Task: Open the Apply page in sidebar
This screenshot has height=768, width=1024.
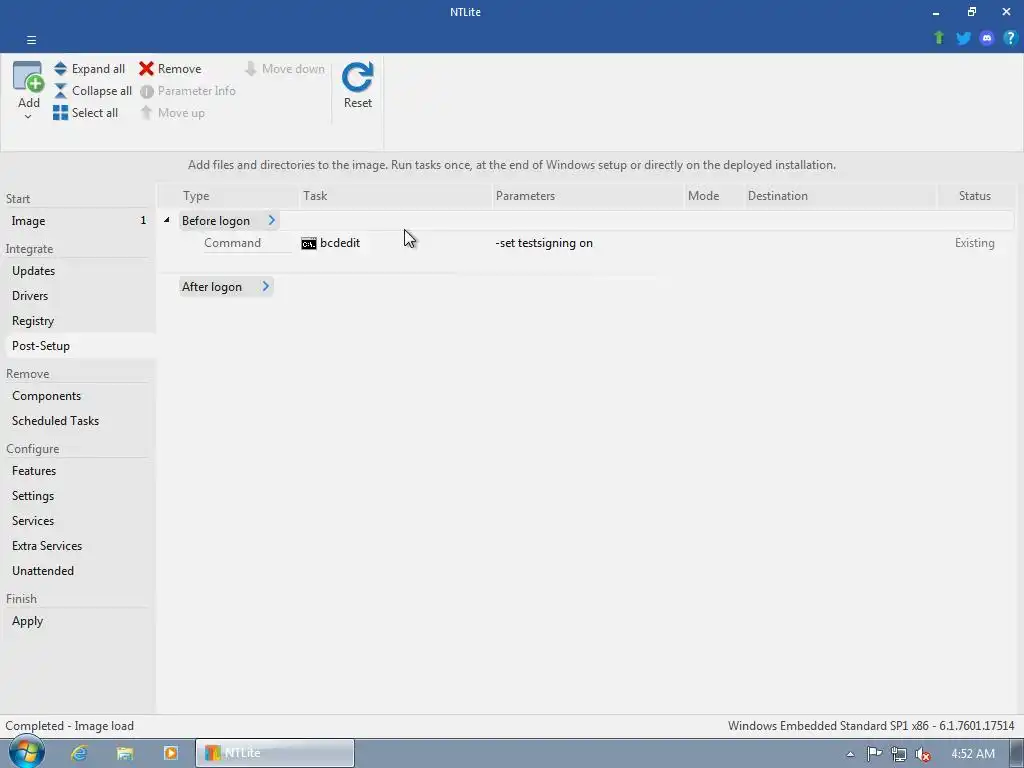Action: (x=78, y=621)
